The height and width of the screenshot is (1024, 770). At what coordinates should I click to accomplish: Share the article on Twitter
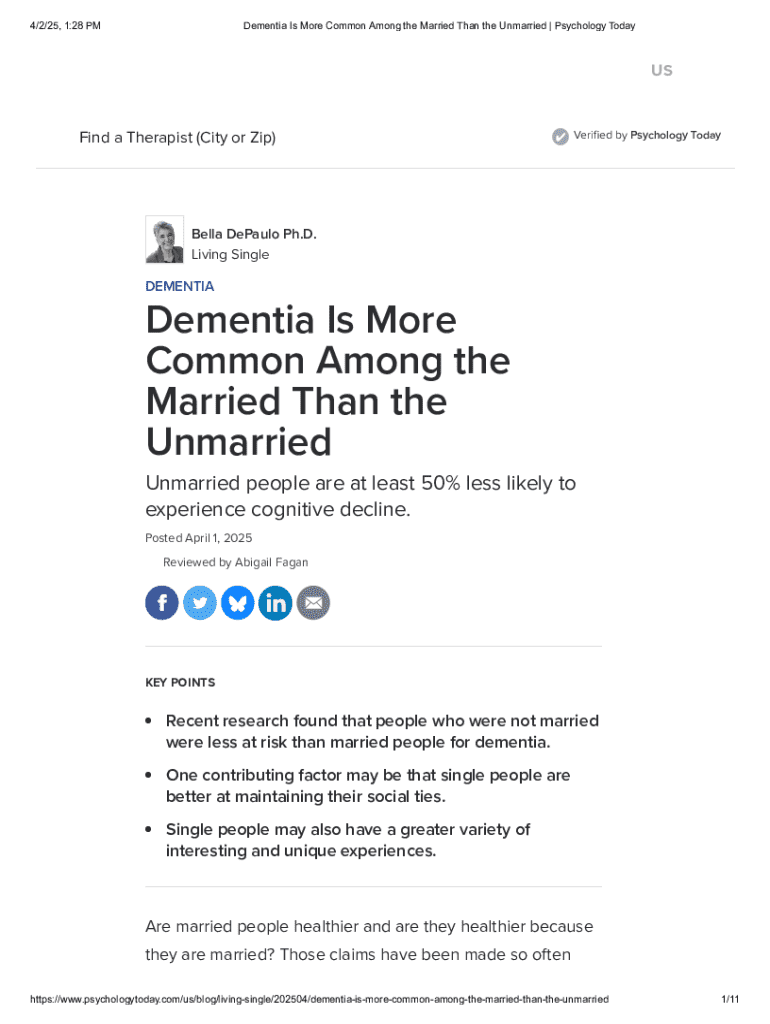(x=200, y=603)
